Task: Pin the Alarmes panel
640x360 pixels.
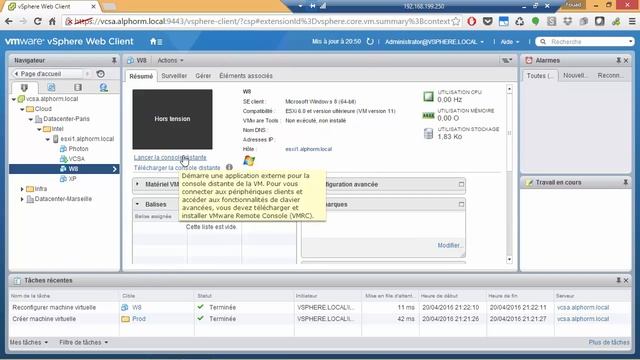Action: [618, 60]
